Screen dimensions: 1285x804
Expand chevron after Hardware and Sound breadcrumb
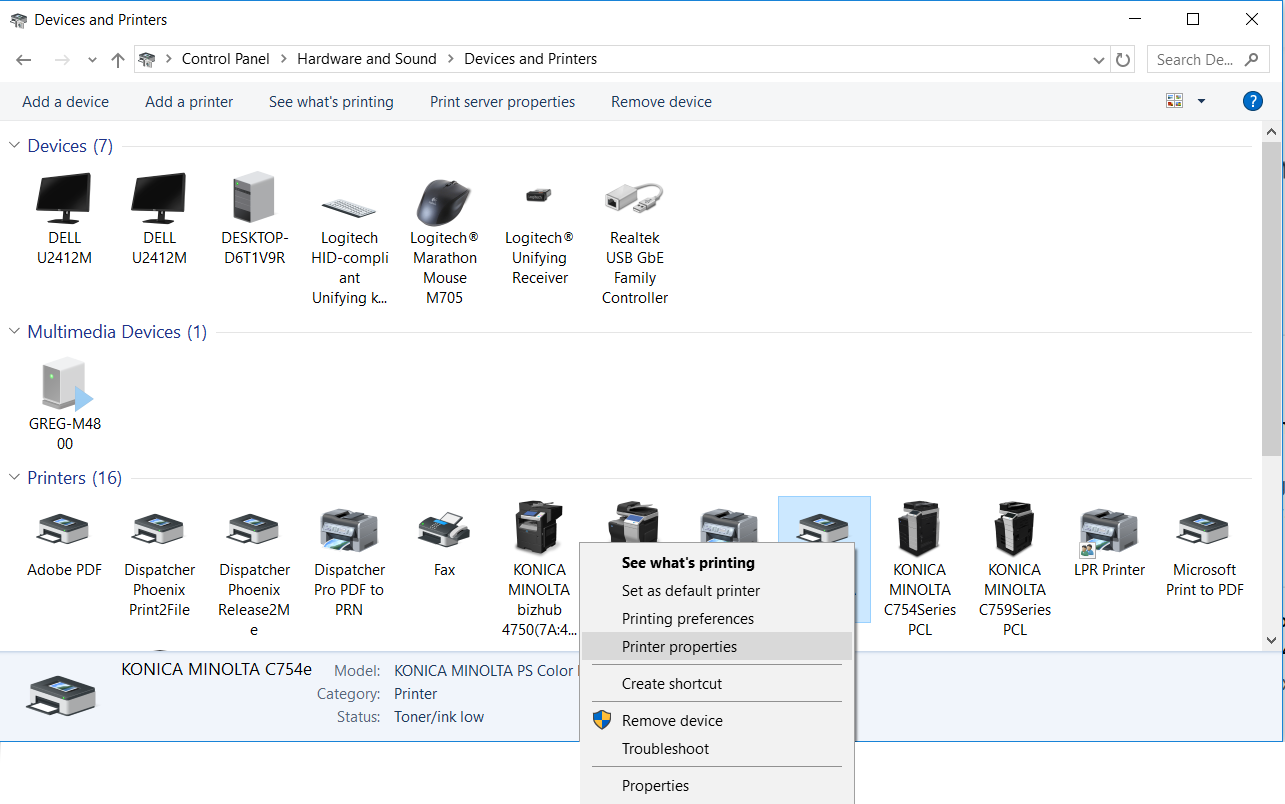click(x=450, y=59)
